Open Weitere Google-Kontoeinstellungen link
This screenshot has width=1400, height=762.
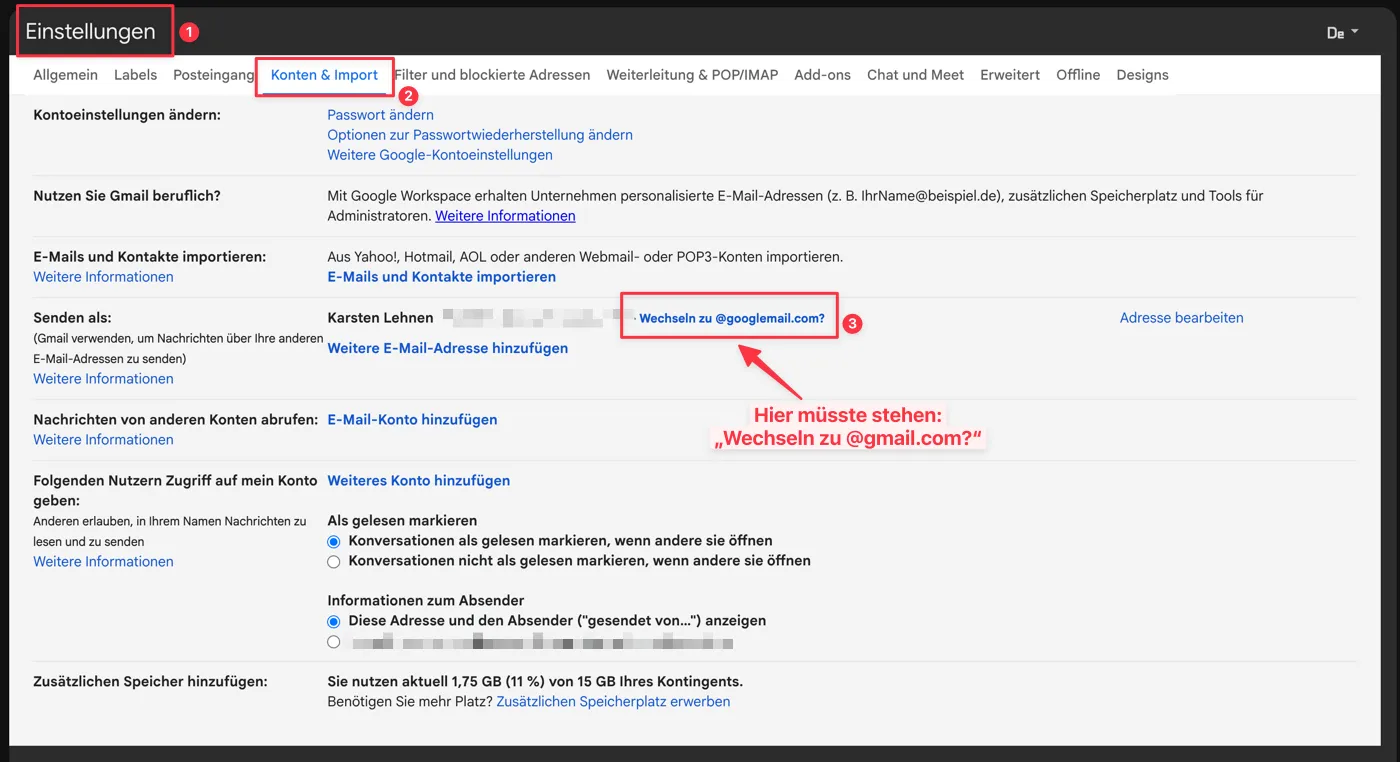pos(439,155)
